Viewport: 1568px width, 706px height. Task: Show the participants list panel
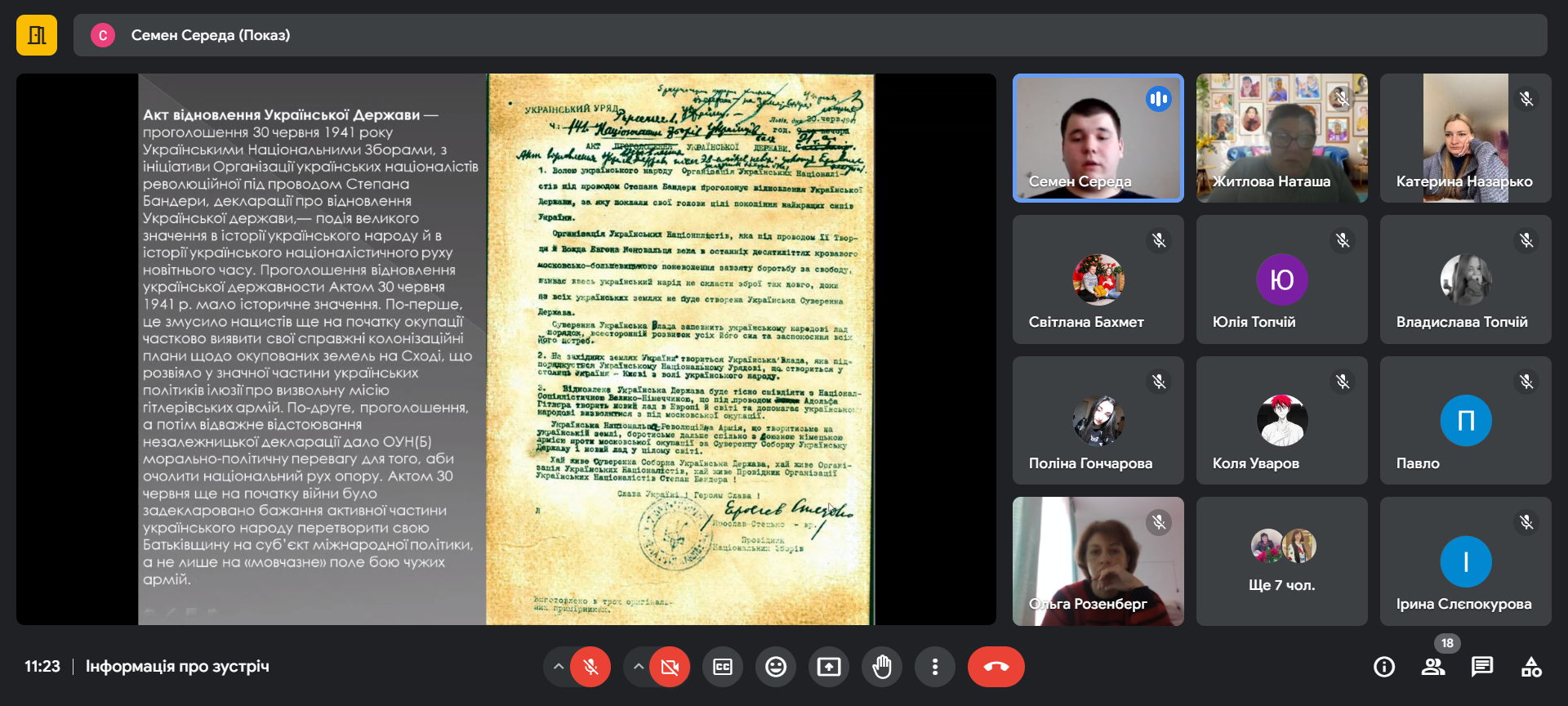(x=1433, y=667)
